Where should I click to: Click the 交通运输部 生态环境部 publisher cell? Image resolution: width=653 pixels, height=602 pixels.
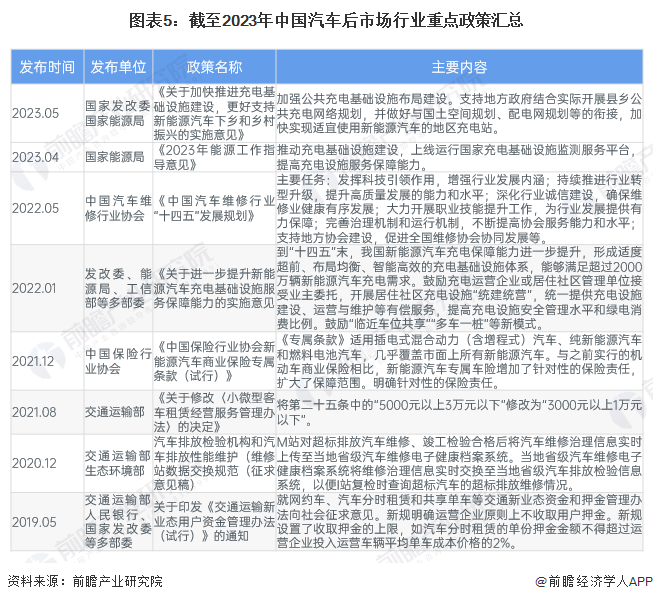pyautogui.click(x=118, y=463)
